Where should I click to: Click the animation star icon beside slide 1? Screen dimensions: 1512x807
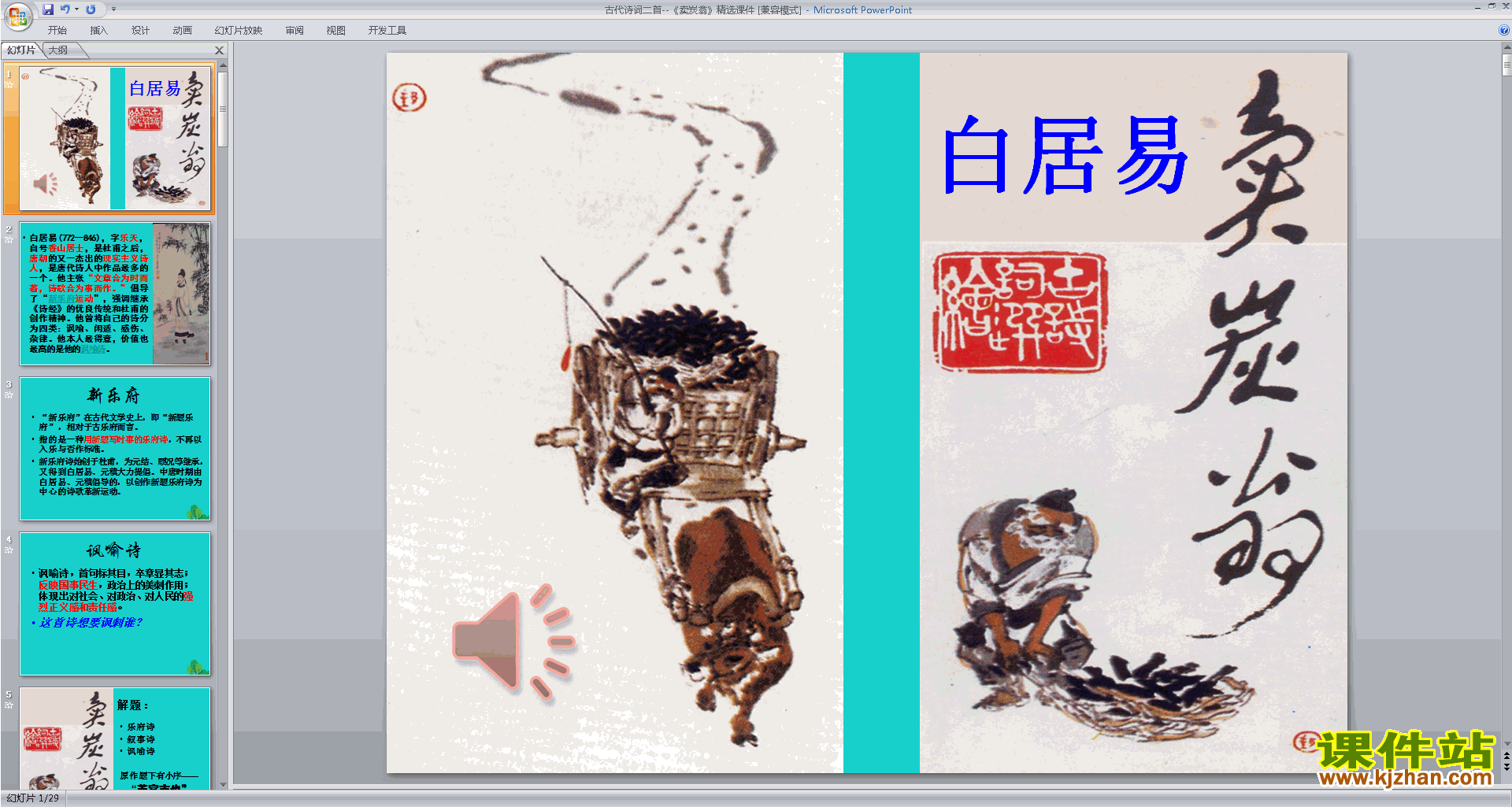point(9,84)
